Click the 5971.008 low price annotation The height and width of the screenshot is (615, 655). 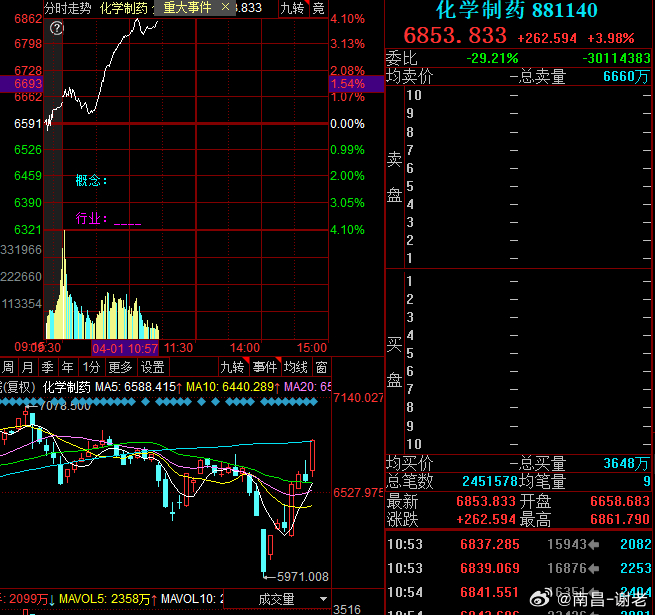click(302, 577)
